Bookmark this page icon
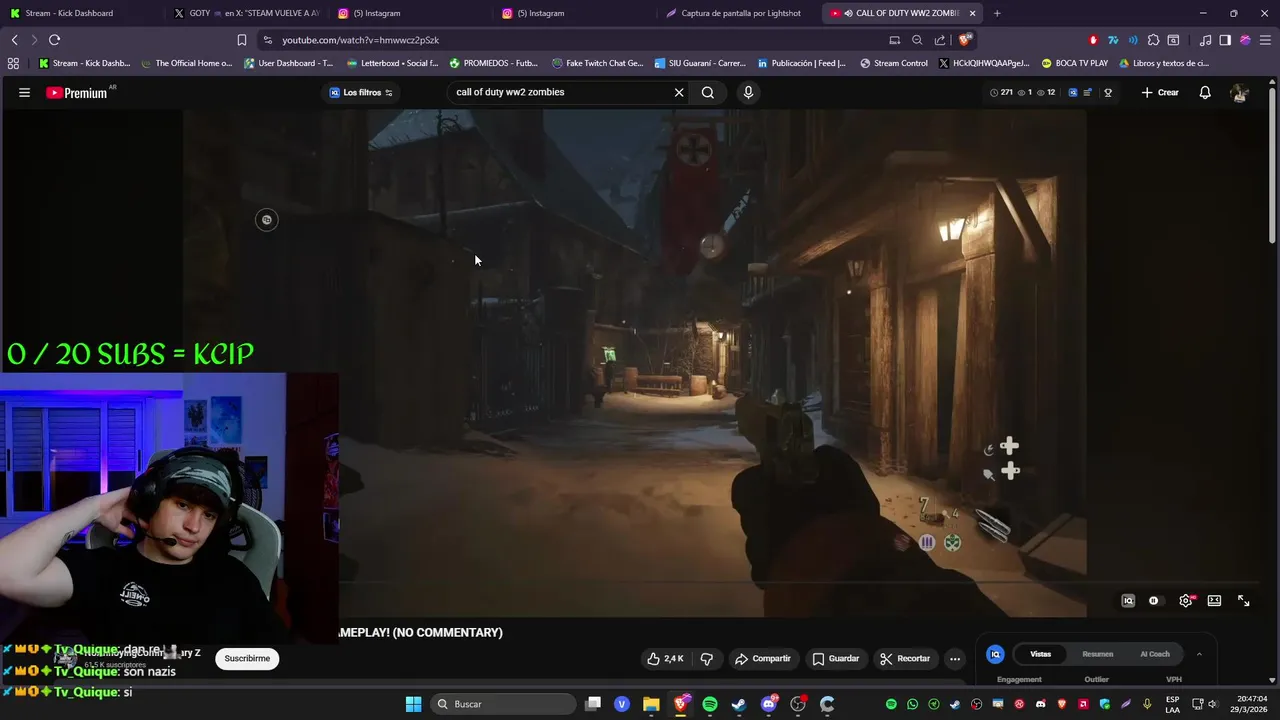Image resolution: width=1280 pixels, height=720 pixels. pos(242,40)
